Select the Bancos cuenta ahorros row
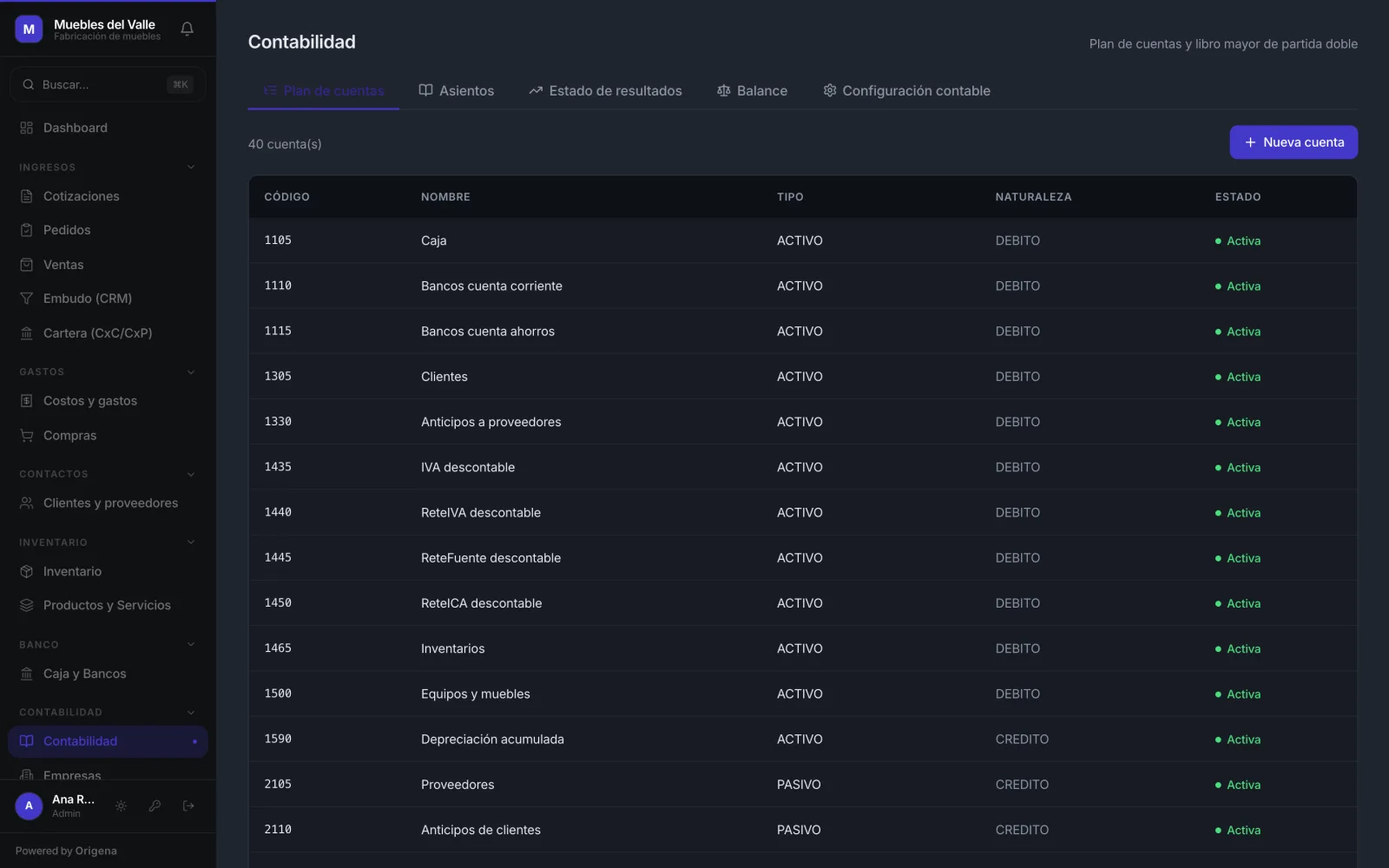The height and width of the screenshot is (868, 1389). (802, 331)
